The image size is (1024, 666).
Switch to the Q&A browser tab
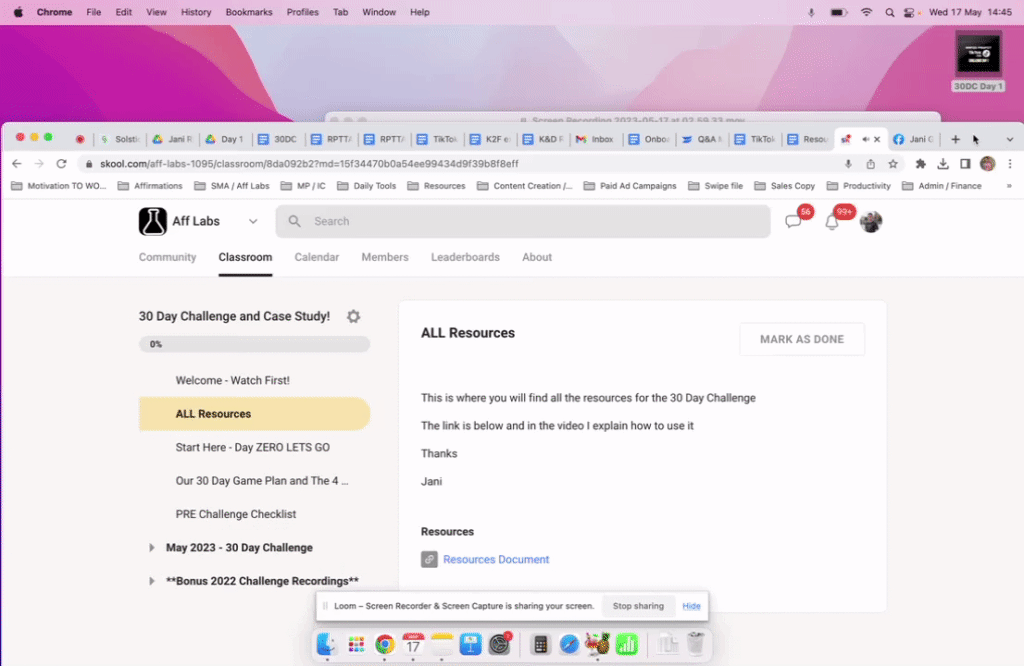click(x=703, y=139)
